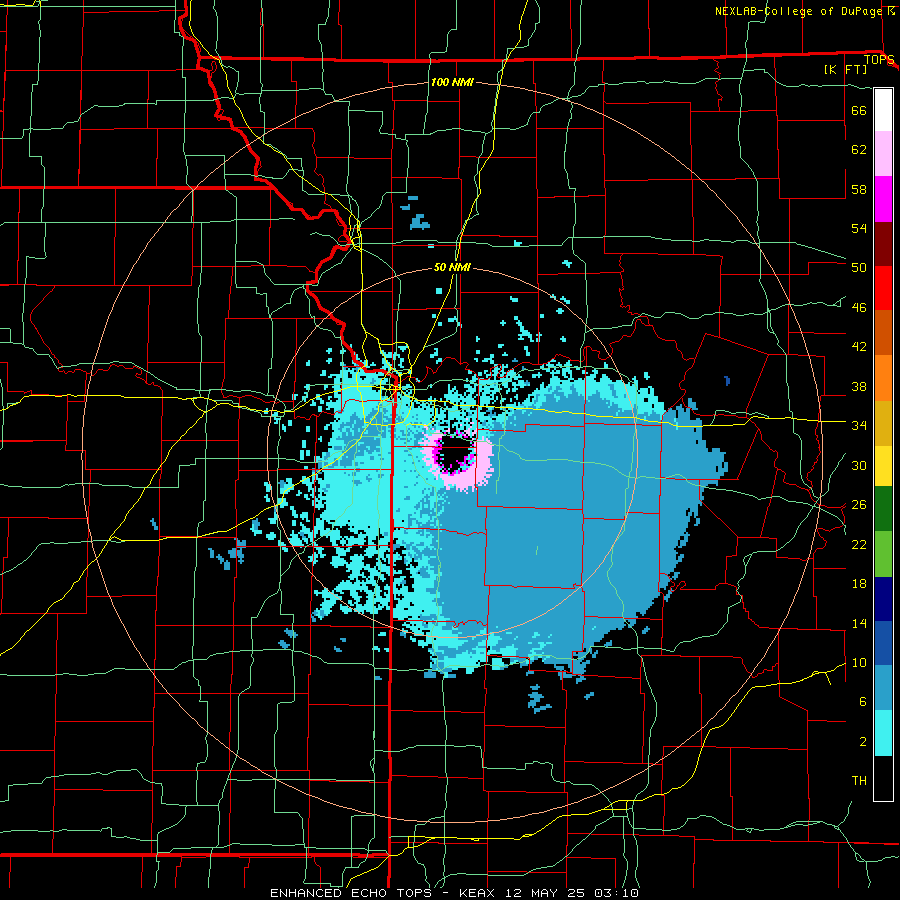Click the dark green legend segment
Image resolution: width=900 pixels, height=900 pixels.
(x=883, y=509)
